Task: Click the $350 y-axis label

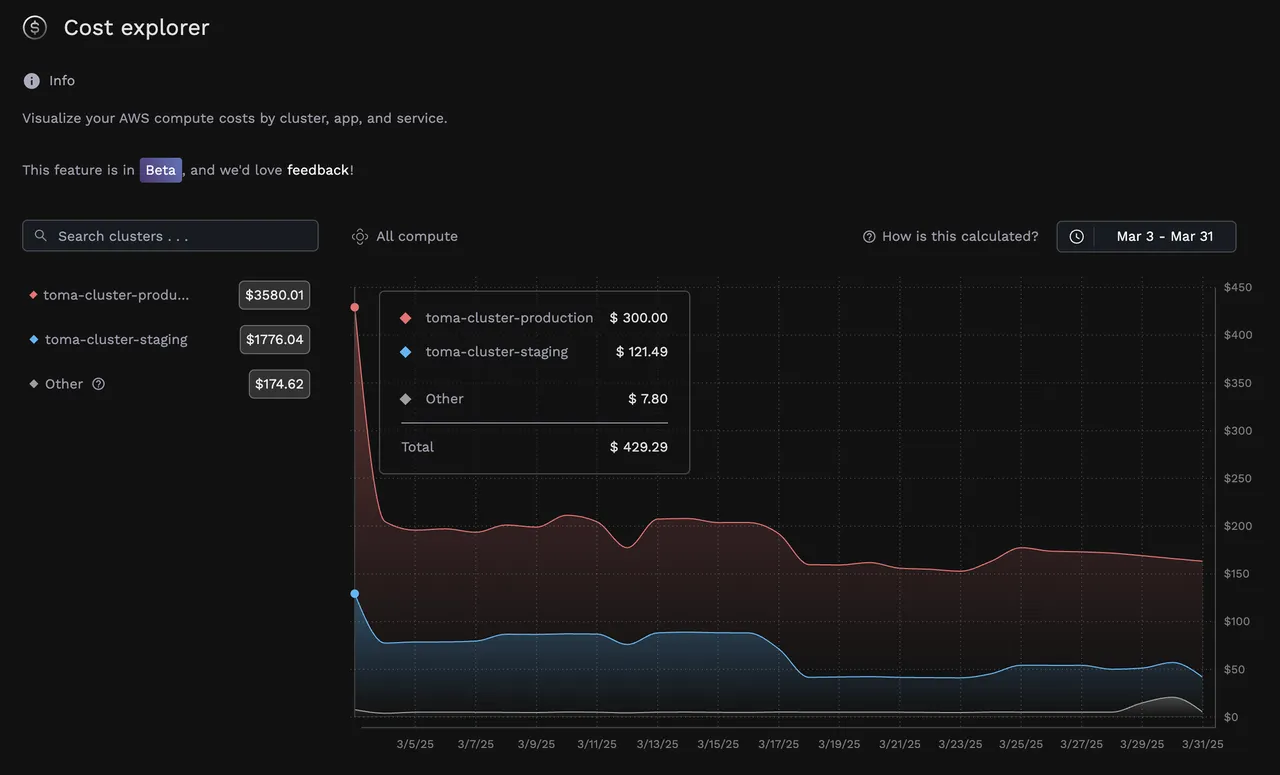Action: pyautogui.click(x=1238, y=383)
